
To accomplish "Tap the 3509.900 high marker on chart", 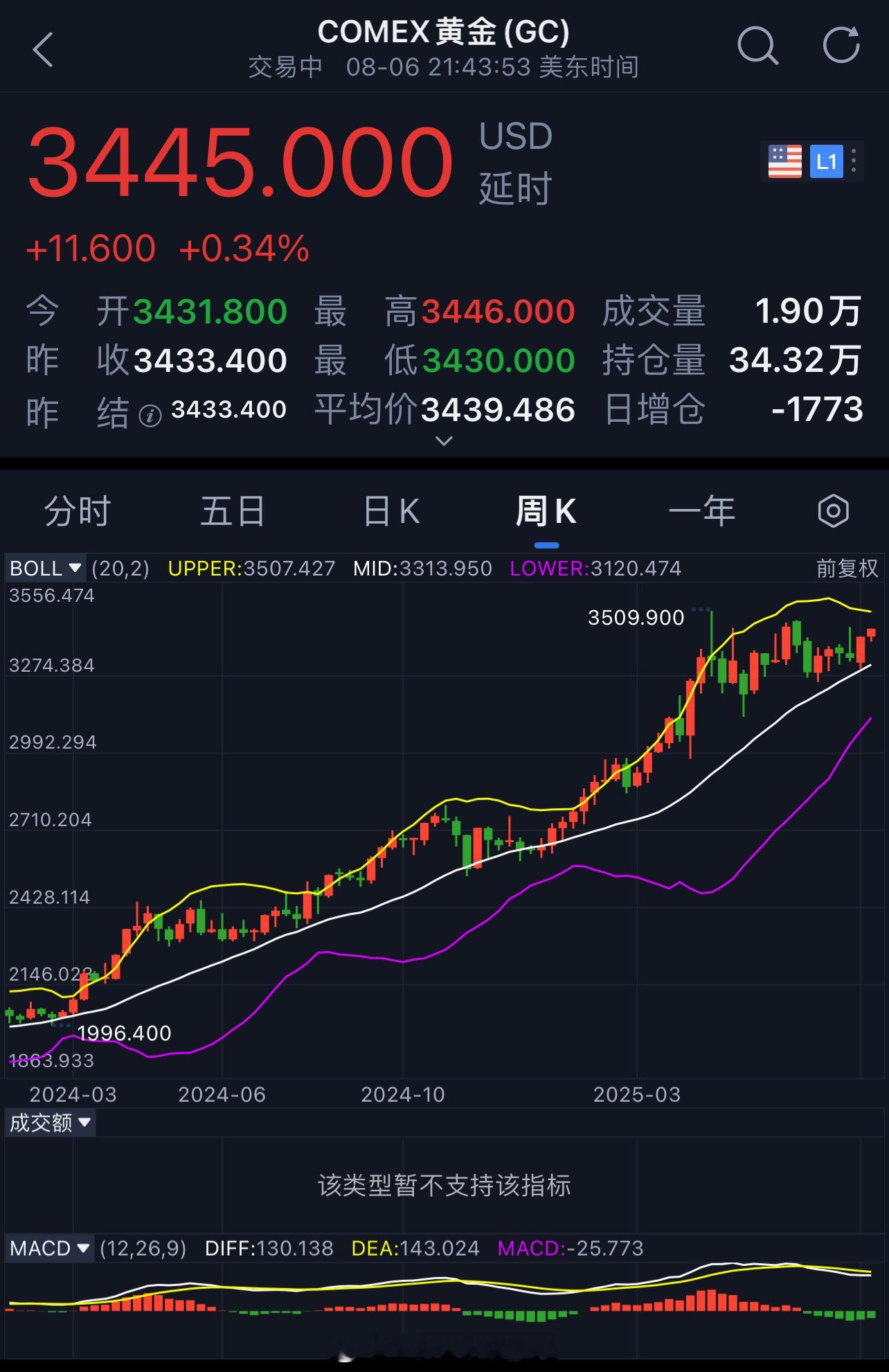I will point(636,617).
